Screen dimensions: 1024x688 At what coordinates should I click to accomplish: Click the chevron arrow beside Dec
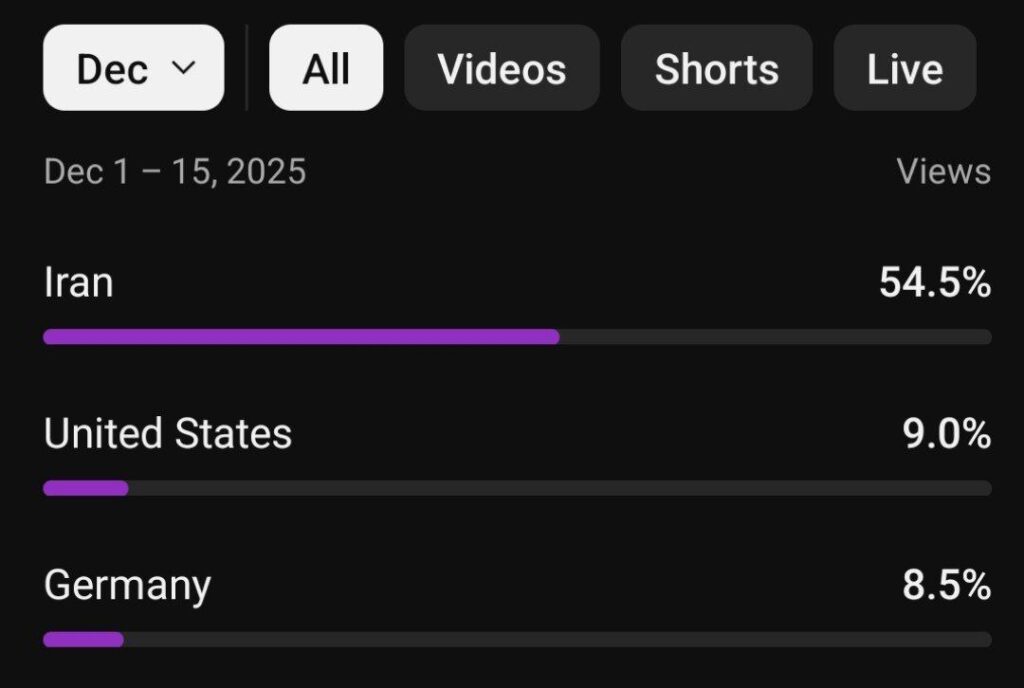(183, 68)
